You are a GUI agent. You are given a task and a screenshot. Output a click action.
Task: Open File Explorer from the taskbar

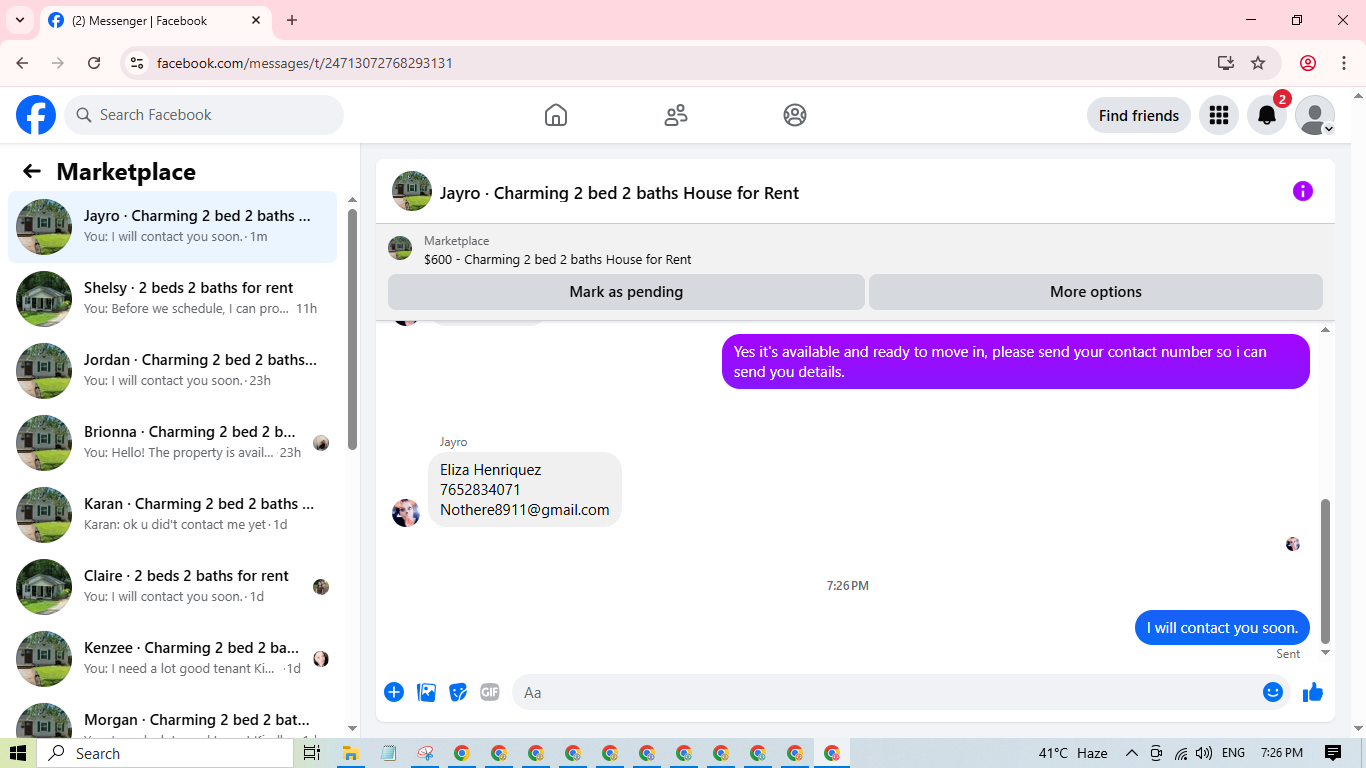point(351,753)
